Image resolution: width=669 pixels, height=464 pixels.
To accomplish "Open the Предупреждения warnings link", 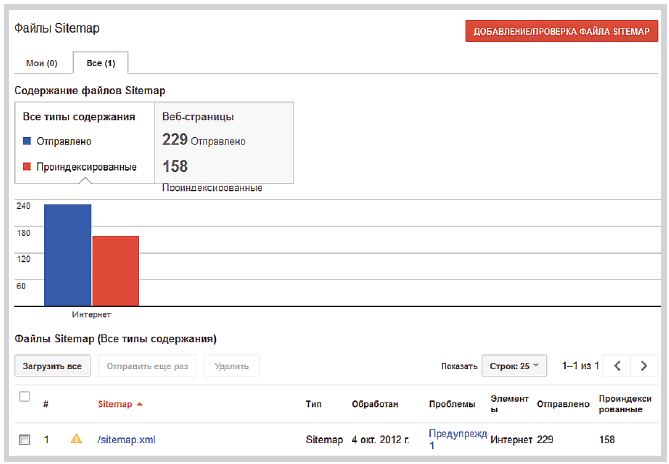I will click(457, 439).
